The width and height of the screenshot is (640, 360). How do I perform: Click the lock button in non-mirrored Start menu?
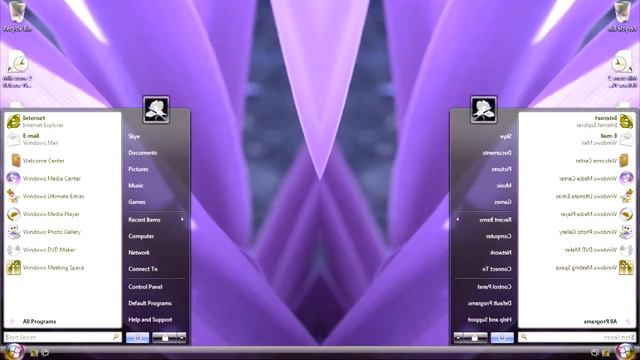coord(164,338)
